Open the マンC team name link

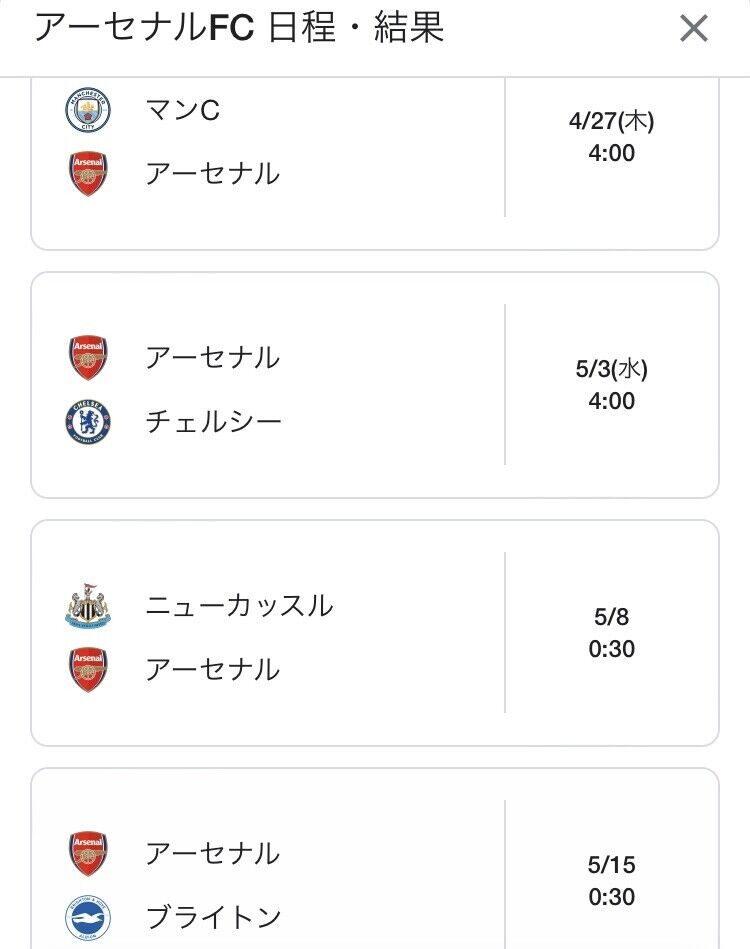click(x=182, y=110)
